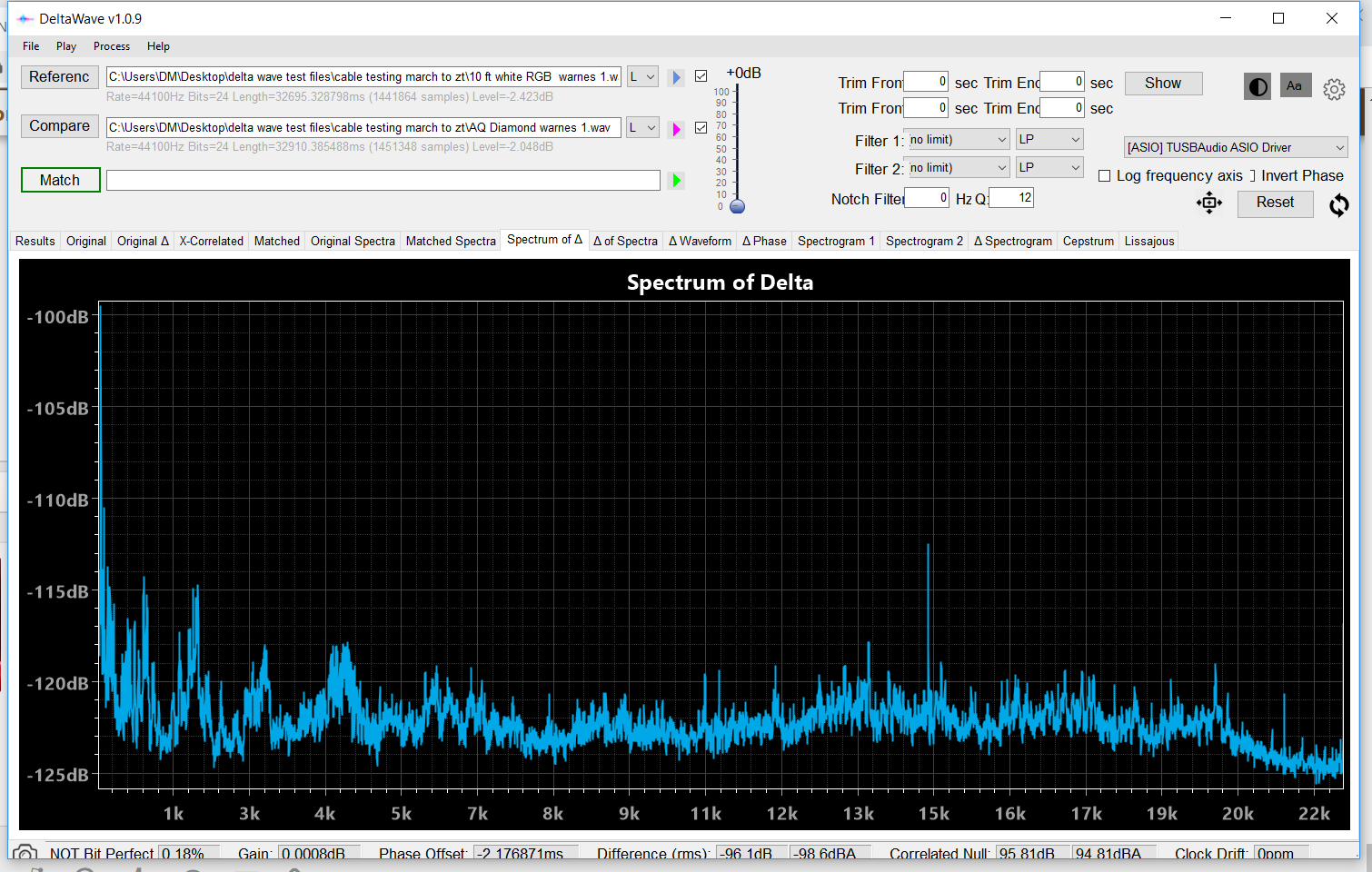Viewport: 1372px width, 872px height.
Task: Open Filter 2 LP type dropdown
Action: pyautogui.click(x=1049, y=168)
